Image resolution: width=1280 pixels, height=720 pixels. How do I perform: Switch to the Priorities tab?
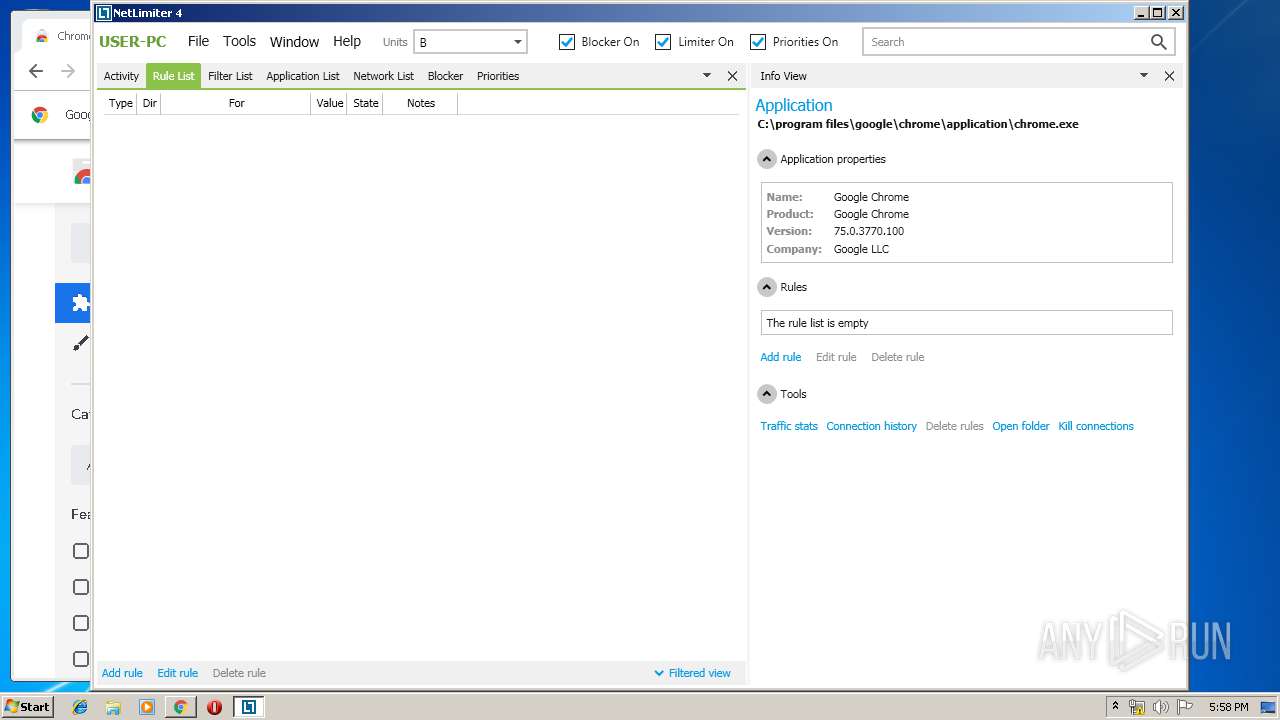tap(498, 76)
